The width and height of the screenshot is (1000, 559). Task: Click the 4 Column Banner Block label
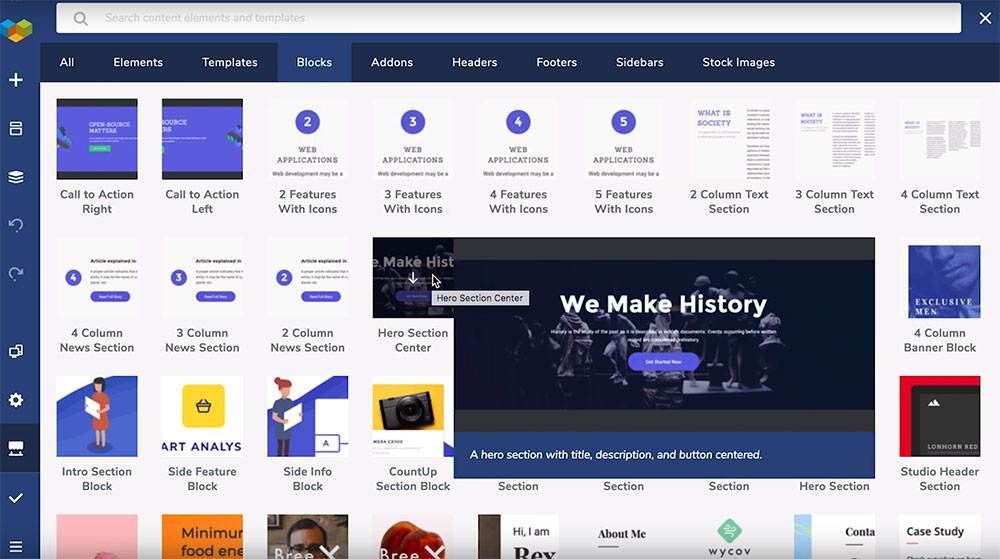[939, 340]
